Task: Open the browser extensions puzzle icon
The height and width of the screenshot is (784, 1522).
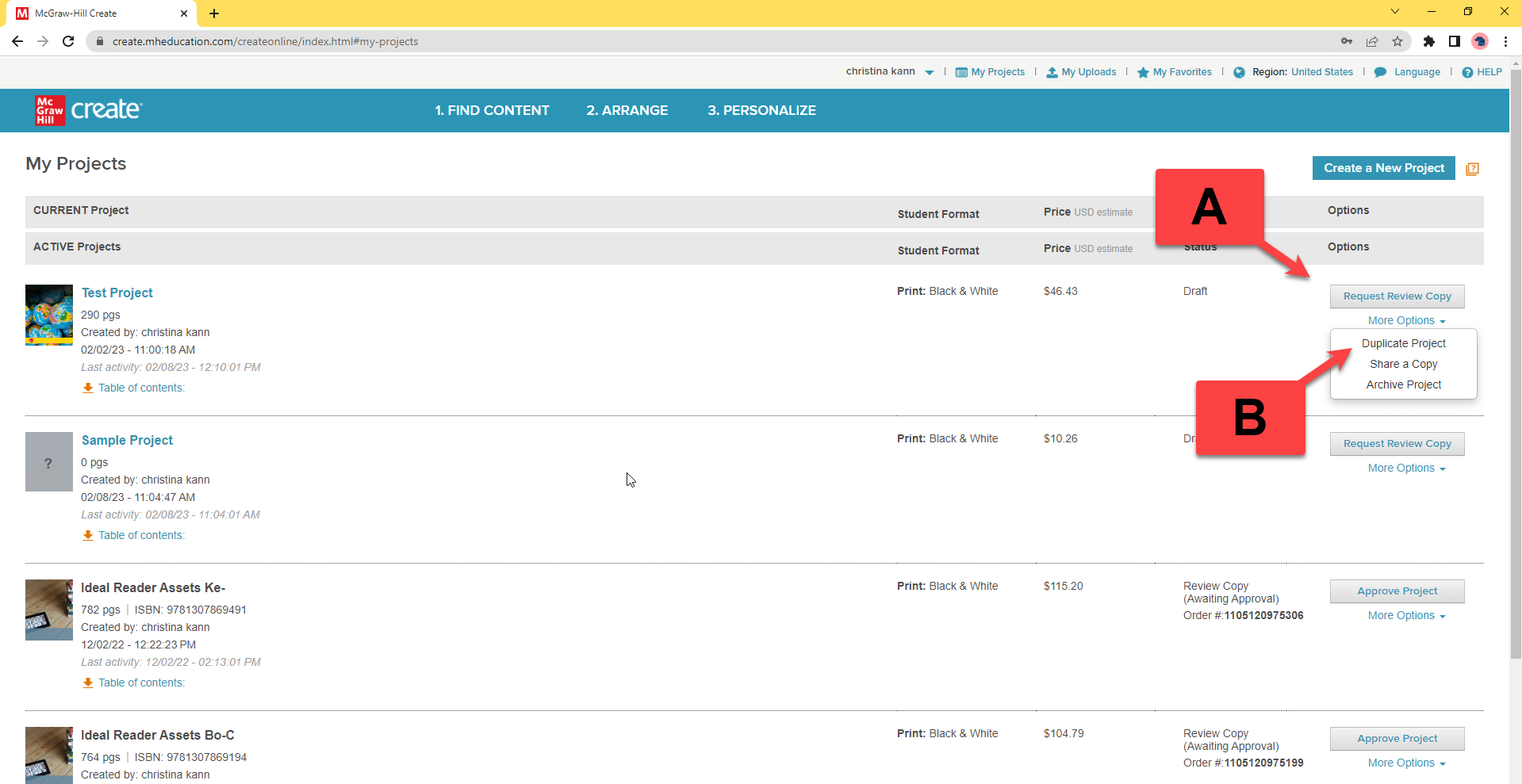Action: (x=1429, y=41)
